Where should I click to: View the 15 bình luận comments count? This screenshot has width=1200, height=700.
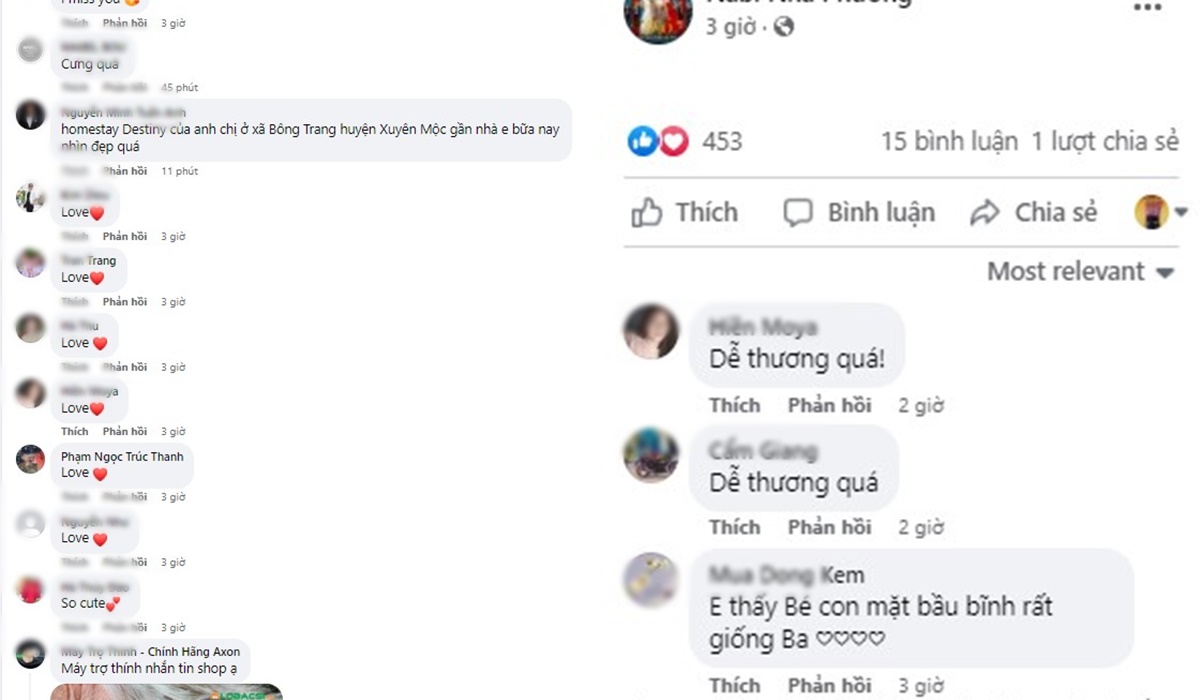point(949,141)
